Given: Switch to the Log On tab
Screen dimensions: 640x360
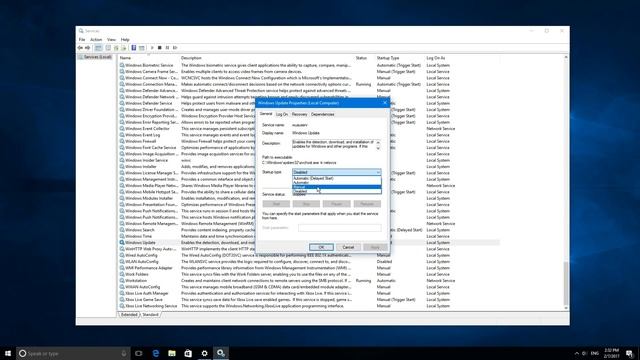Looking at the screenshot, I should [x=282, y=114].
